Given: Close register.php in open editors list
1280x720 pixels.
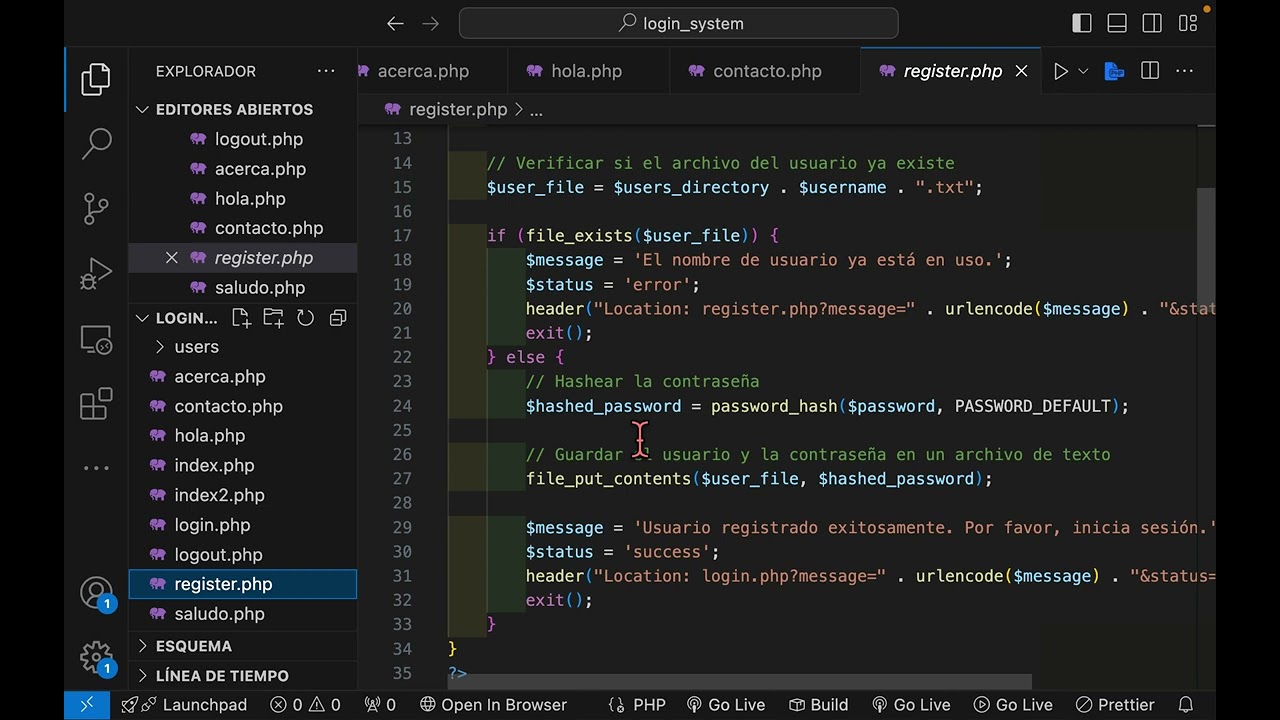Looking at the screenshot, I should (171, 258).
